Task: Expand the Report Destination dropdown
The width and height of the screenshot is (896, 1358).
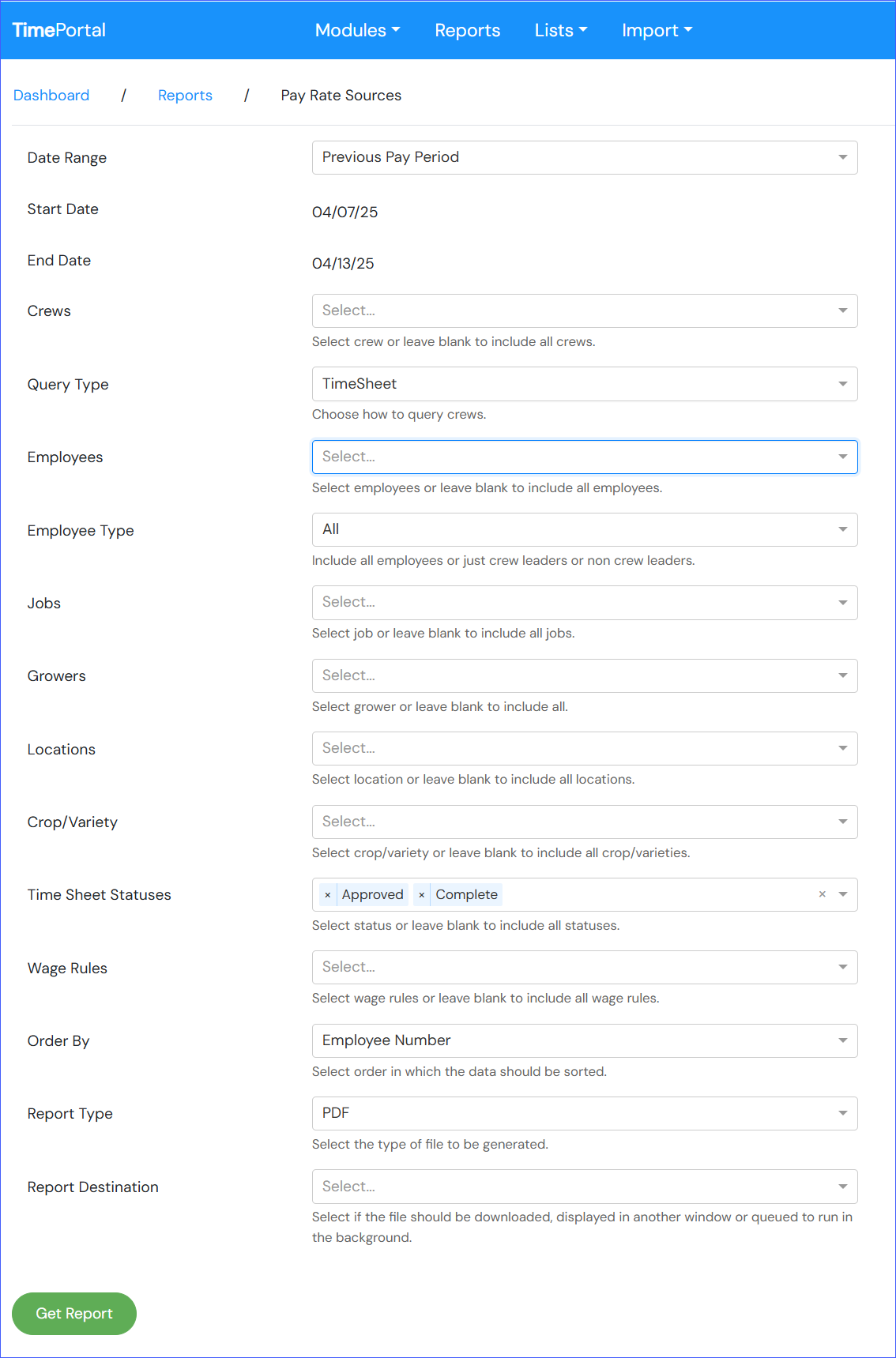Action: pos(585,1187)
